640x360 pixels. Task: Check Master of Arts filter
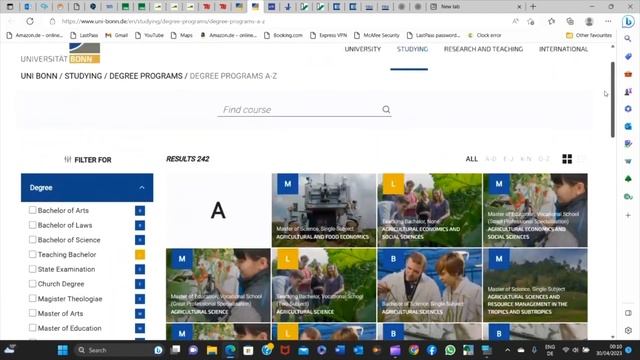click(x=32, y=313)
